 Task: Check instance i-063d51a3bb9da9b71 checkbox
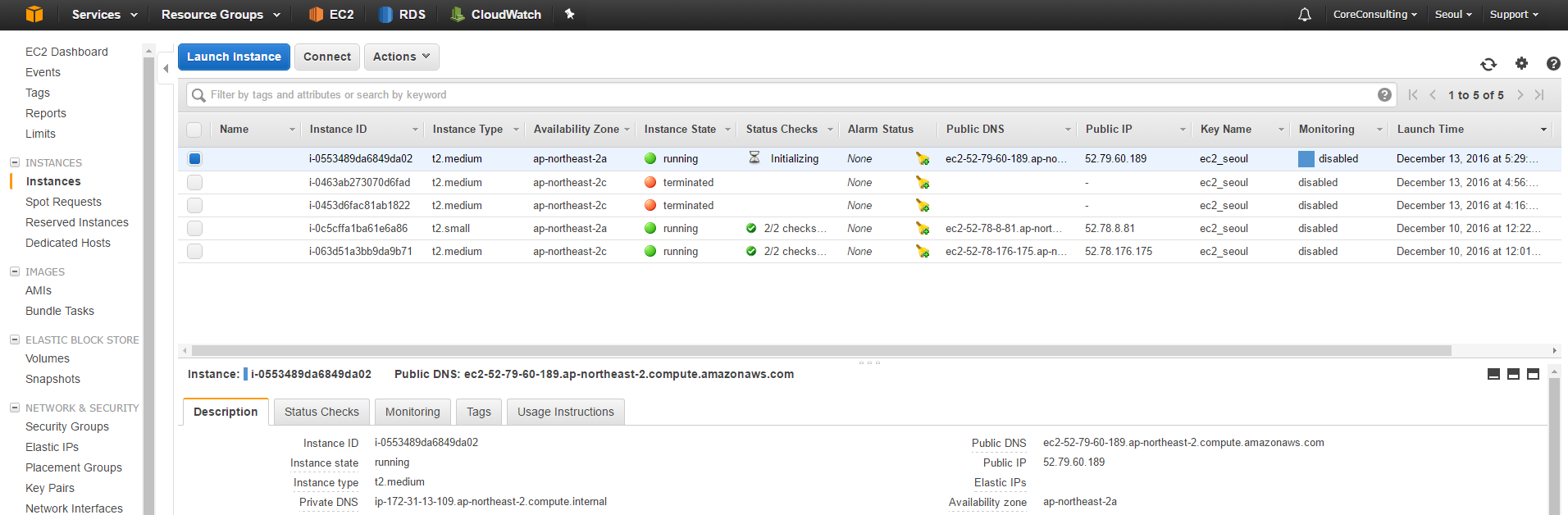pyautogui.click(x=194, y=251)
